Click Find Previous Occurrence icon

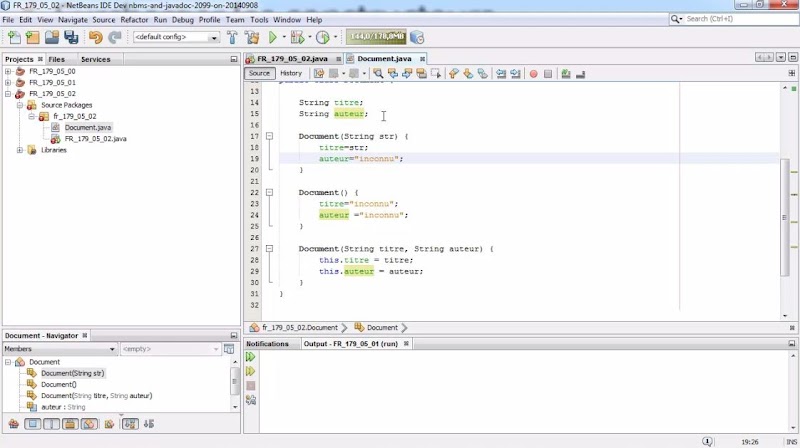tap(392, 74)
